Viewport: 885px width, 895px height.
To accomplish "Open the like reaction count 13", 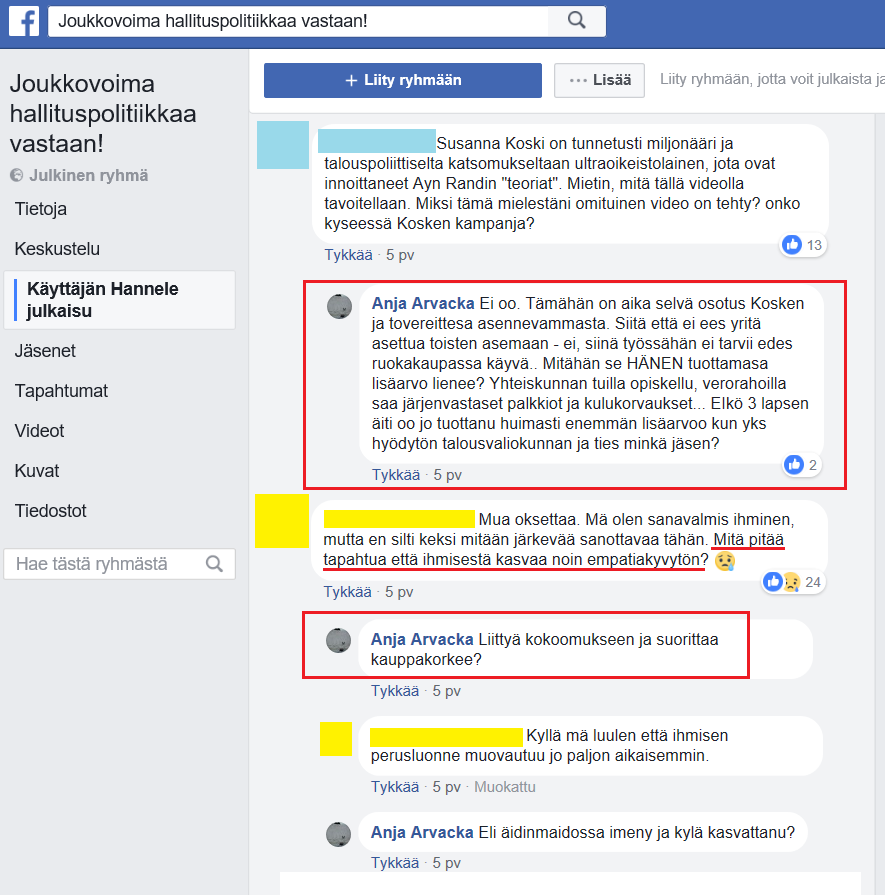I will [x=803, y=245].
